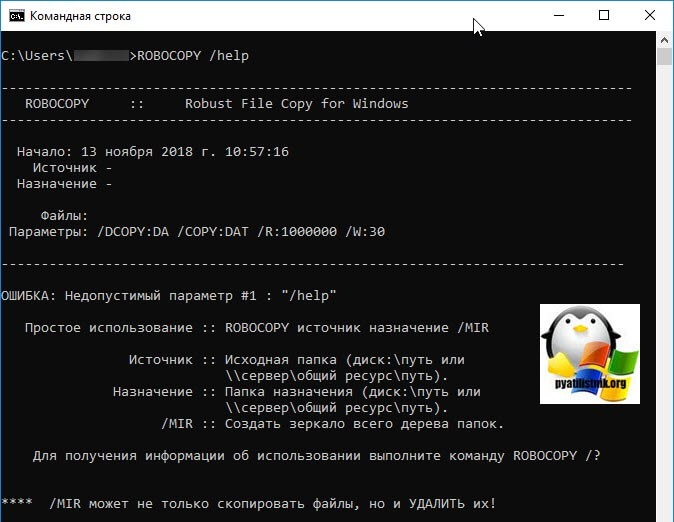Screen dimensions: 674x522
Task: Click the 'Источник -' line in the header
Action: [x=72, y=168]
